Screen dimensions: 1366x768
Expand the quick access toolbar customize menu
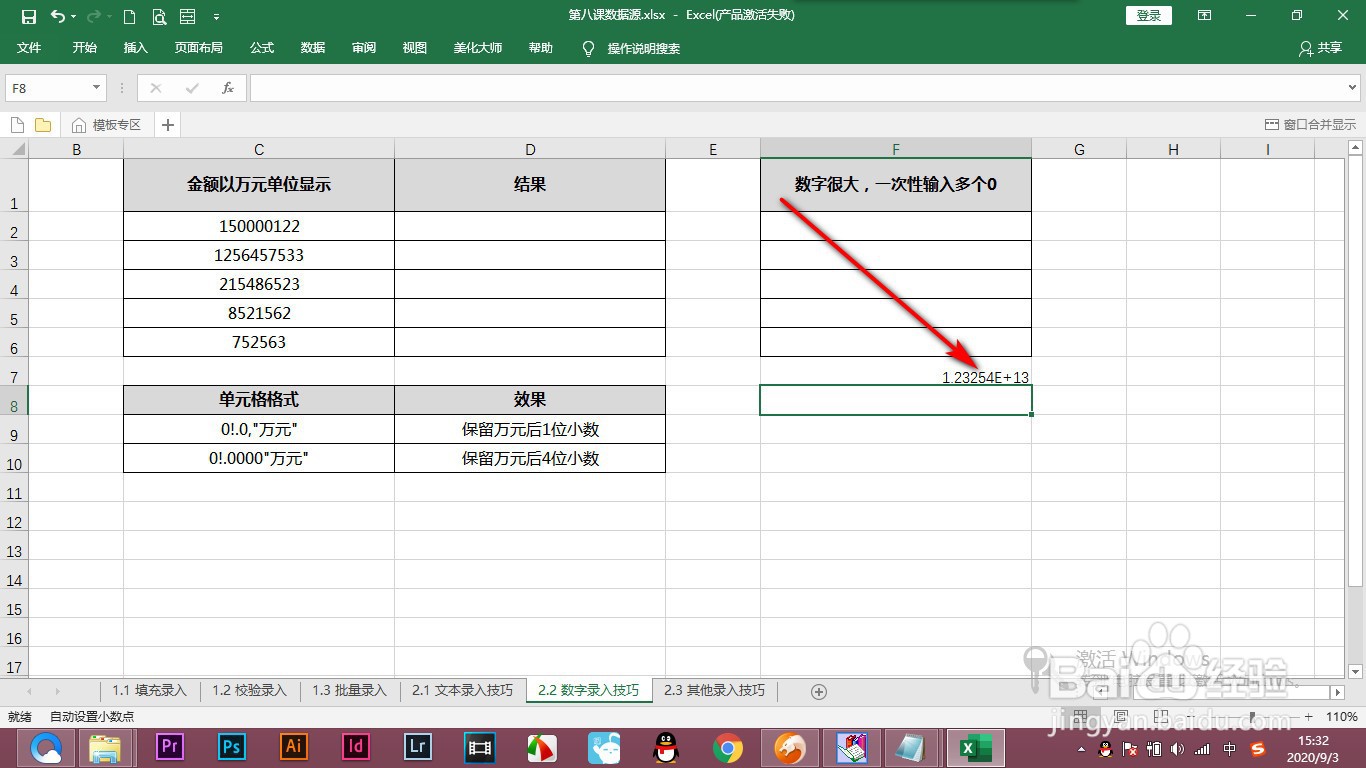tap(214, 17)
